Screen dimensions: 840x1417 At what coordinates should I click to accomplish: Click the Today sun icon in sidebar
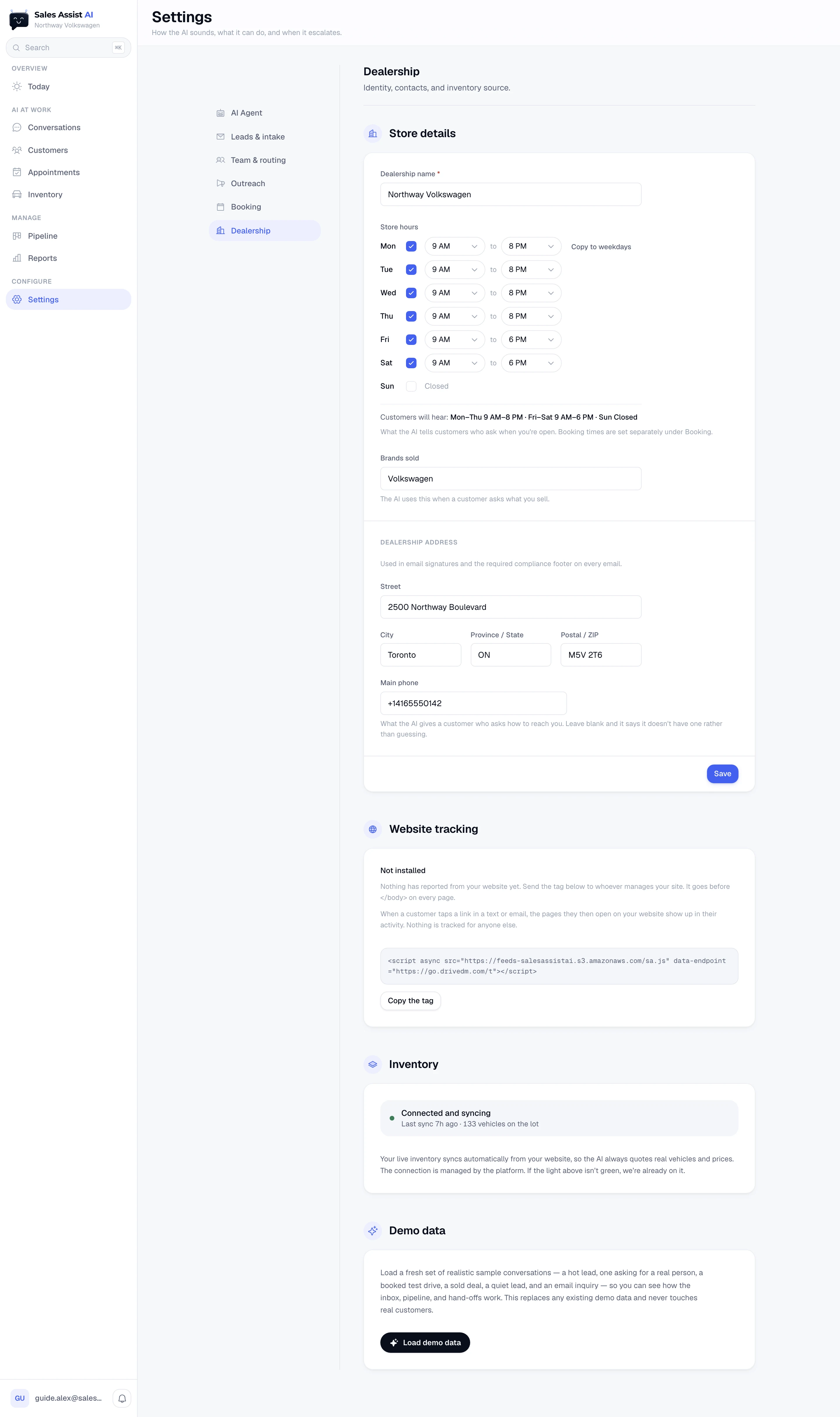(17, 87)
